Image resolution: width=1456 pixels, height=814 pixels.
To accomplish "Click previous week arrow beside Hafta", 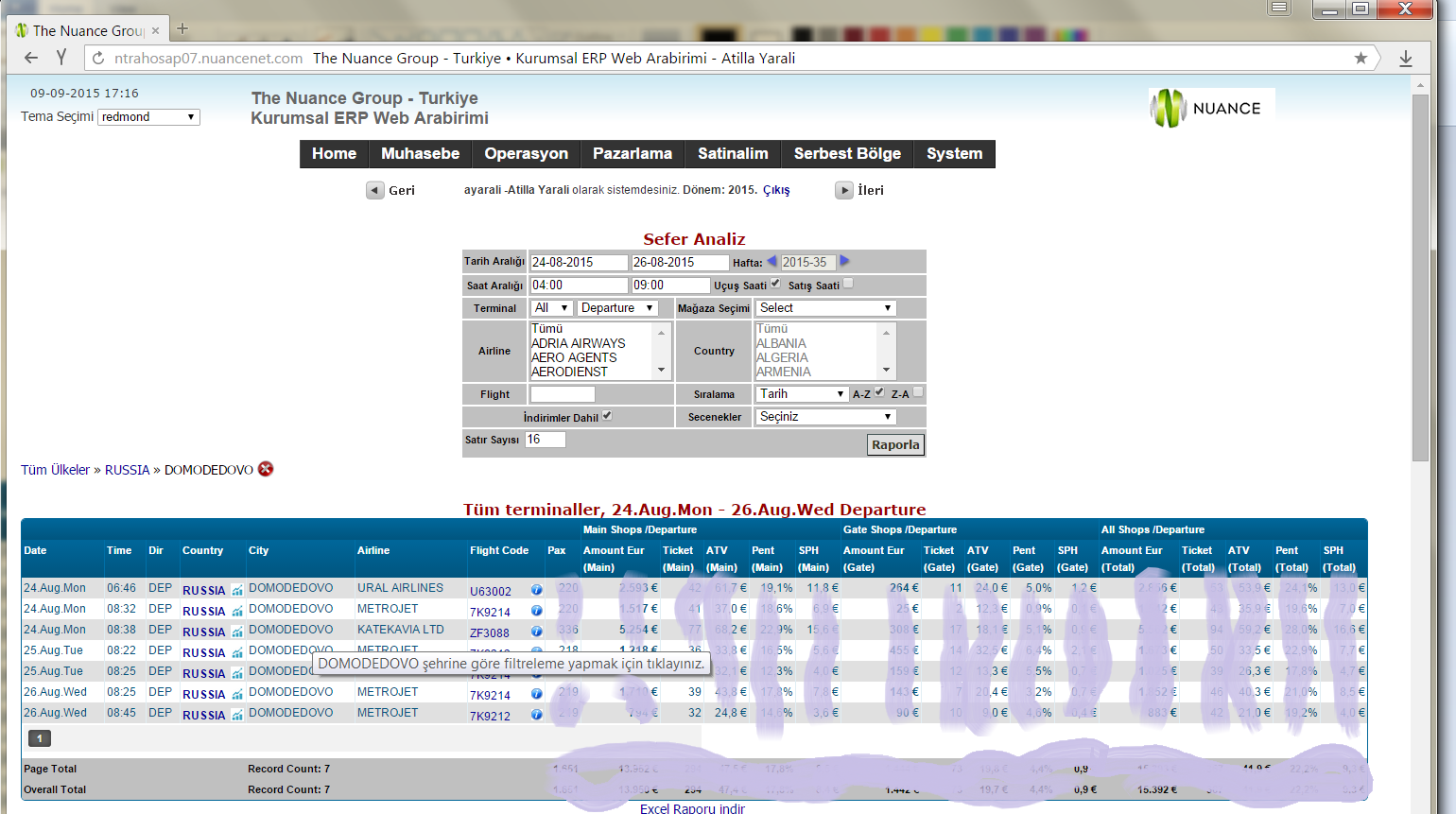I will tap(771, 261).
